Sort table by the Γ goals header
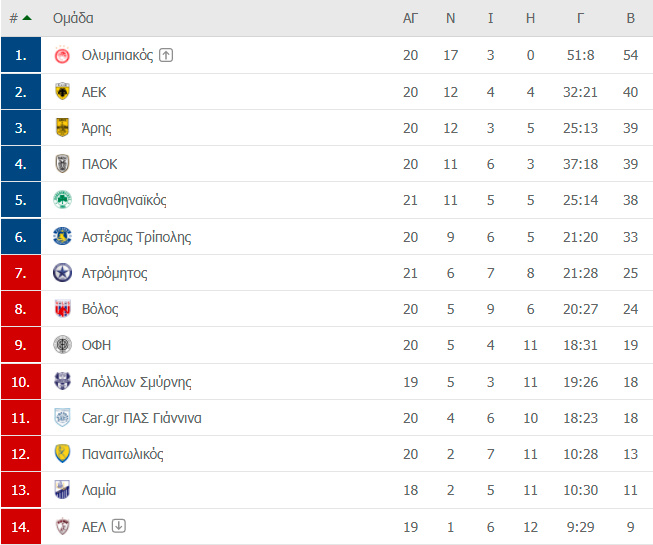Viewport: 653px width, 545px height. [580, 18]
